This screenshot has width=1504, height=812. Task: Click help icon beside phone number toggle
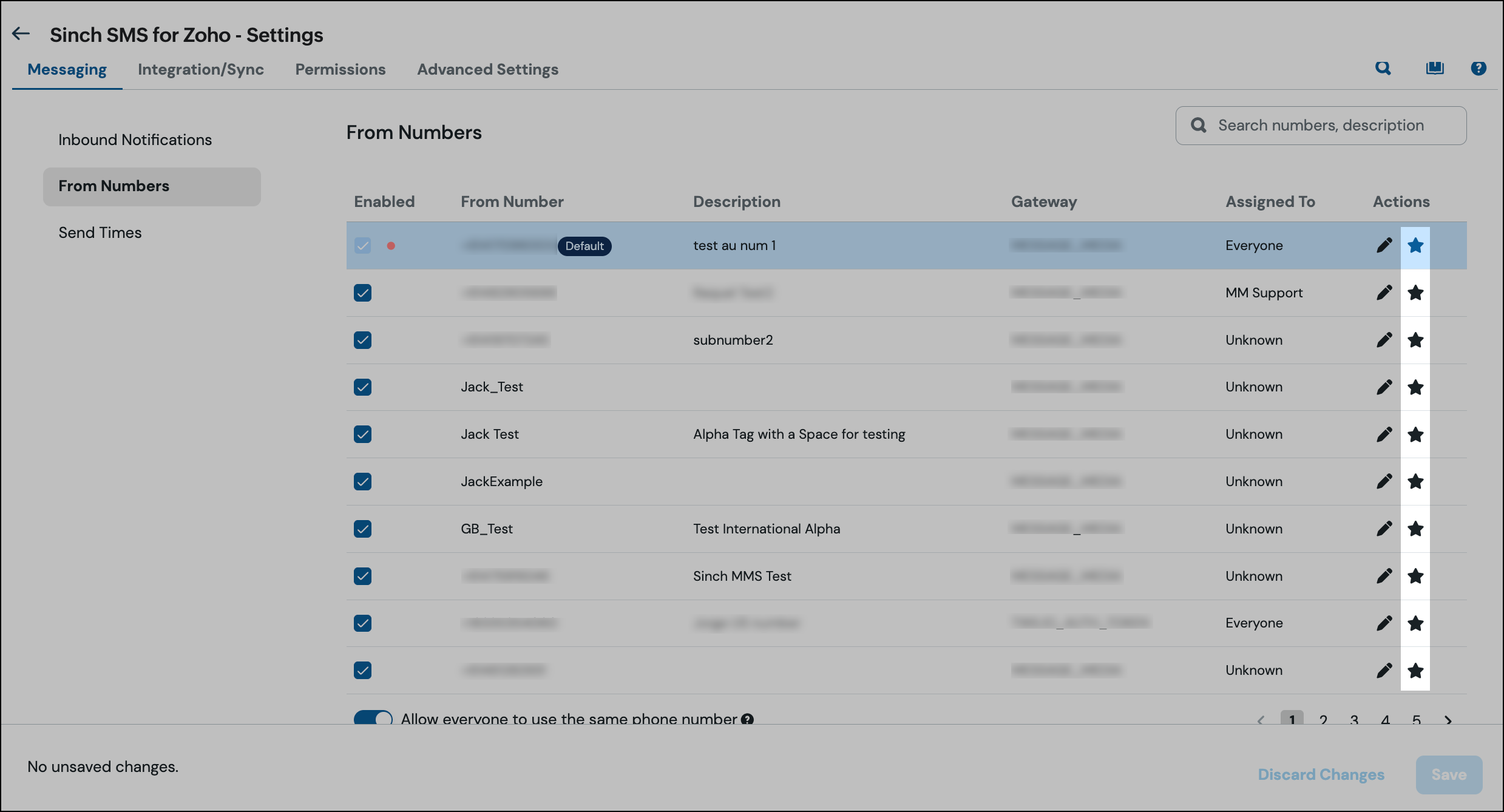pyautogui.click(x=747, y=719)
